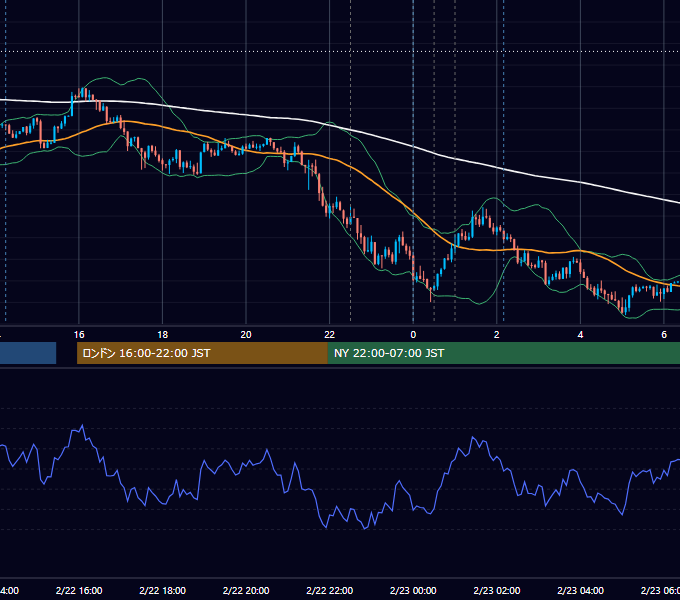Click the 22 hour axis label
Viewport: 680px width, 600px height.
(330, 335)
